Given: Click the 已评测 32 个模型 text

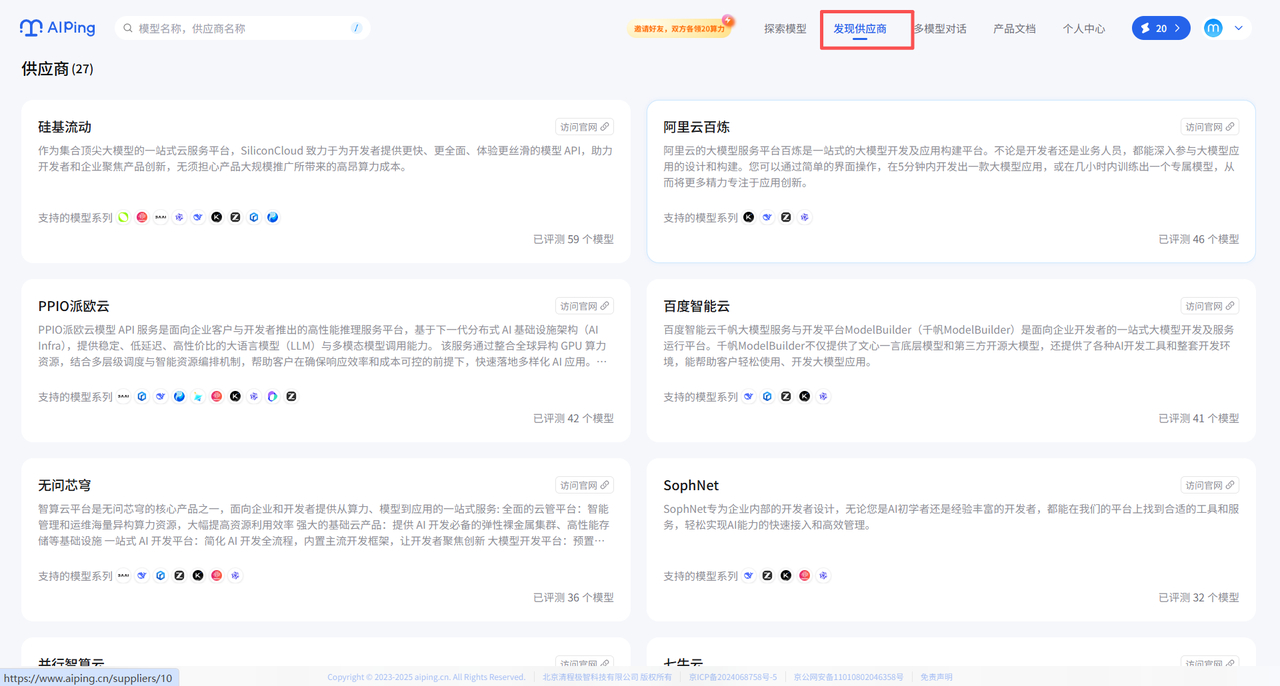Looking at the screenshot, I should point(1199,597).
